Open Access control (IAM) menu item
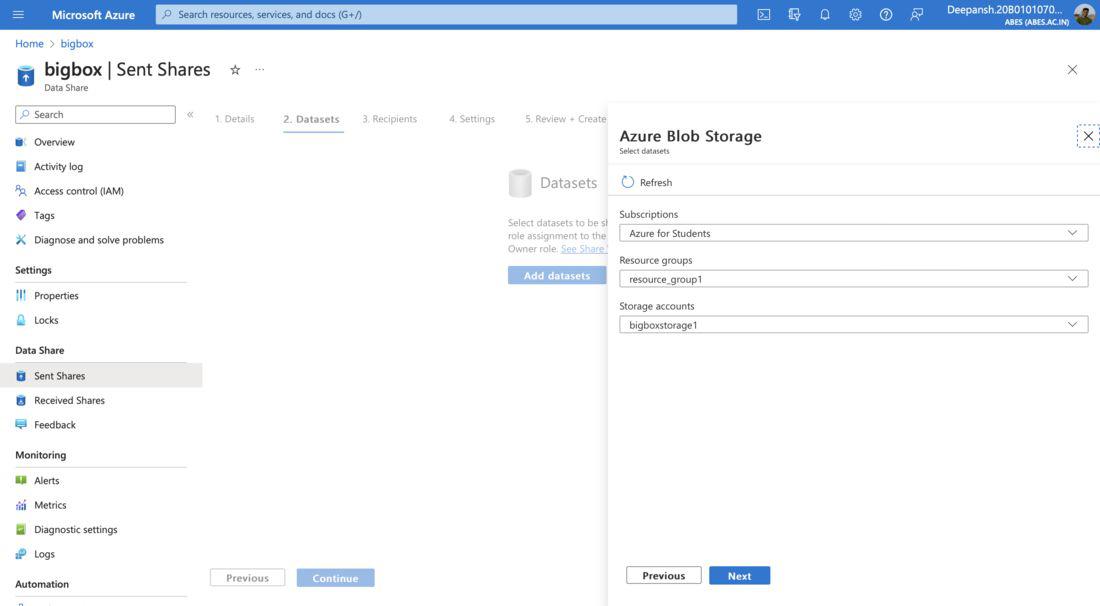1100x606 pixels. 78,191
